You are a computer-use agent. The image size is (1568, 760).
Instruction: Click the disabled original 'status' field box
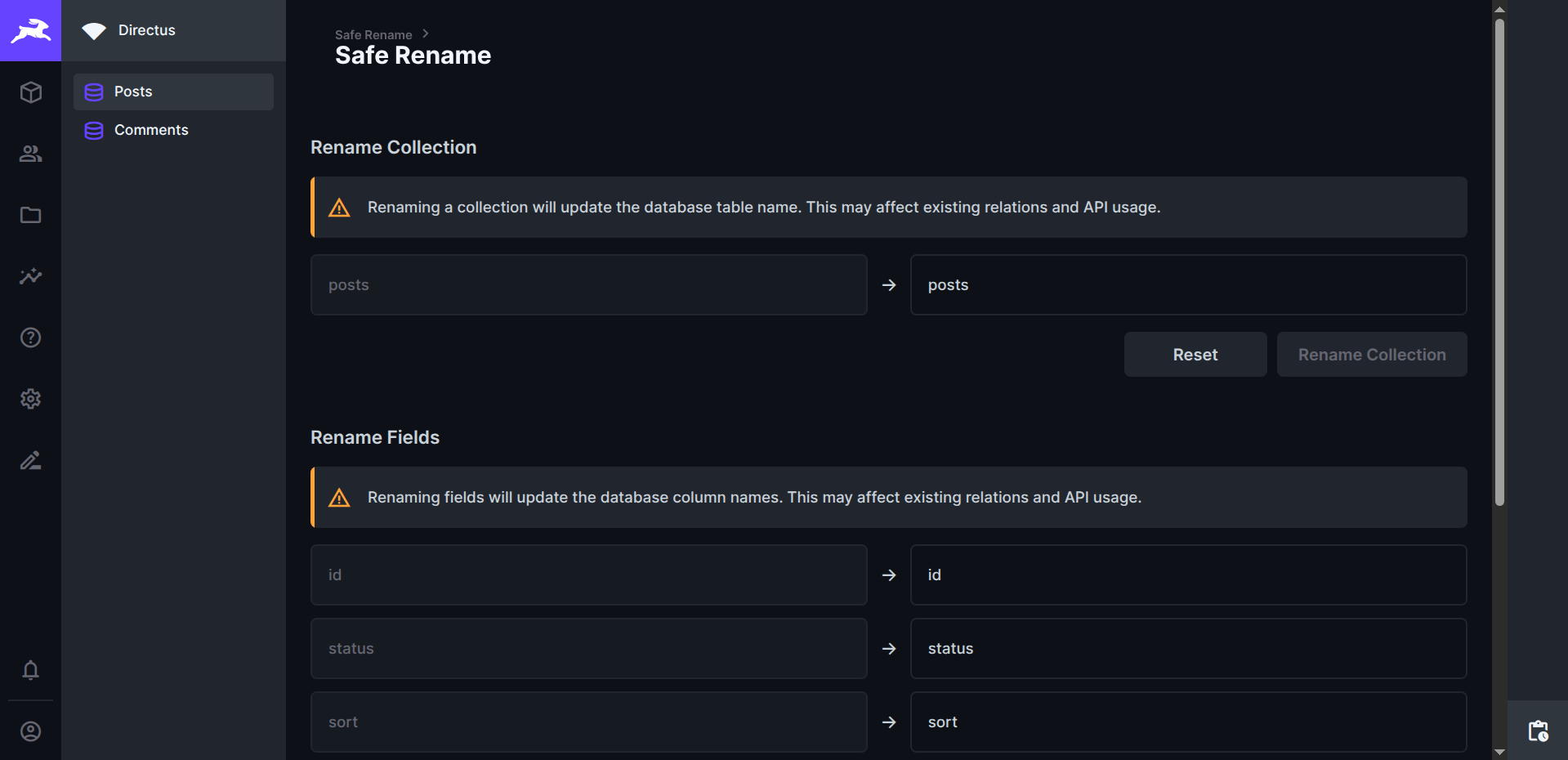pos(589,648)
